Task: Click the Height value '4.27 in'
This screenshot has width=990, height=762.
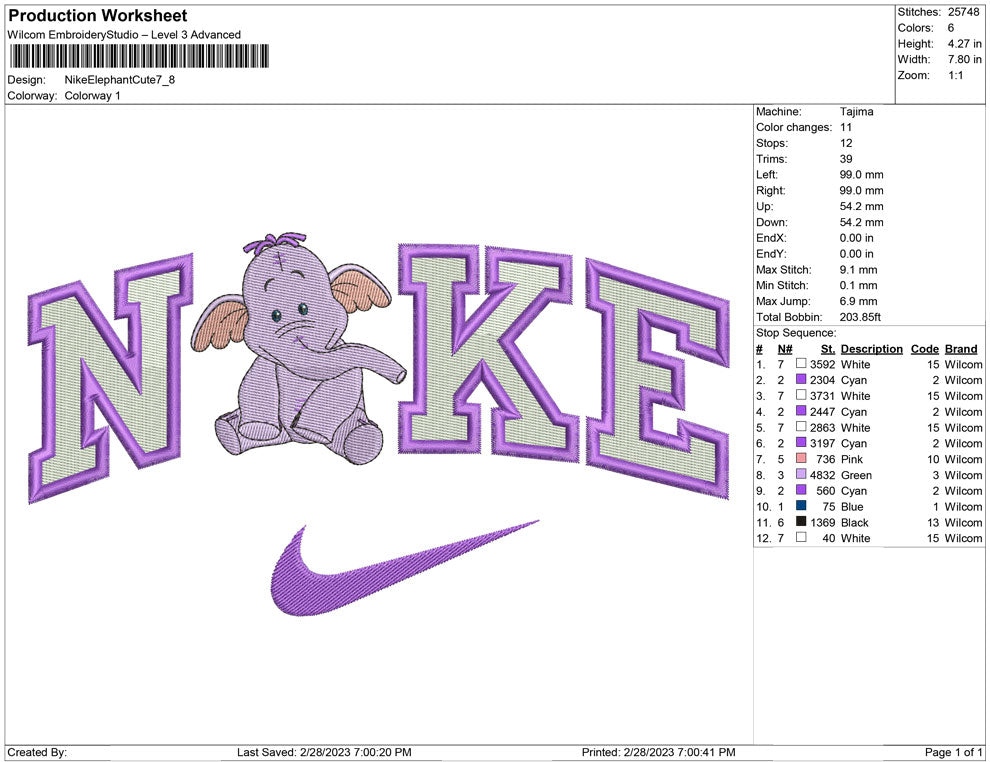Action: pos(964,44)
